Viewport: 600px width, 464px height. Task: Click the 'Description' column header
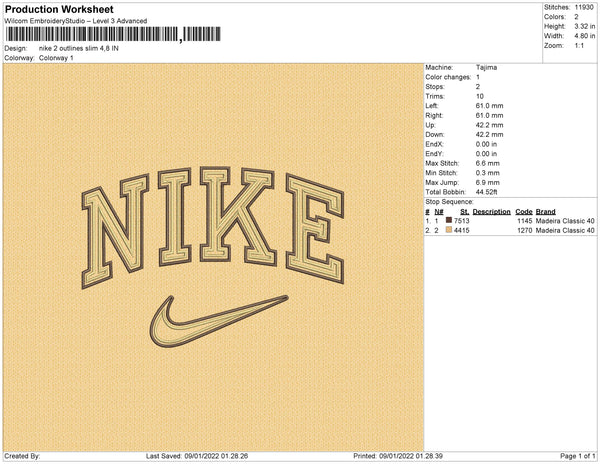[491, 212]
